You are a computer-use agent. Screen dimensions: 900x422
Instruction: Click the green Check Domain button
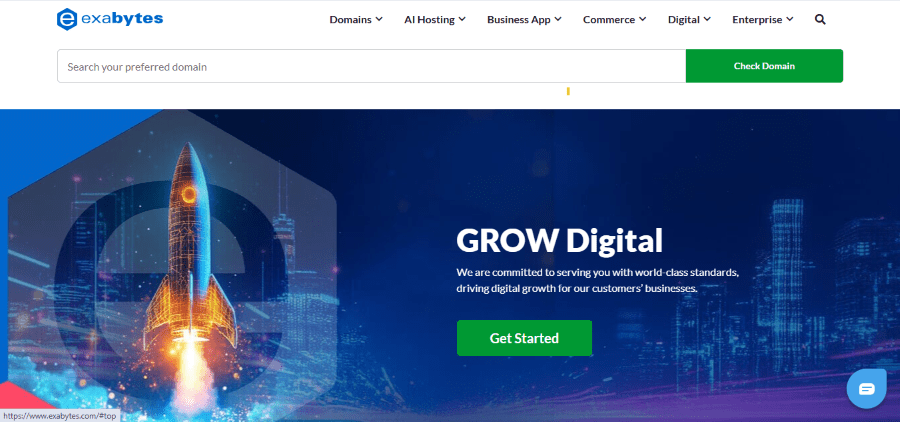[764, 66]
